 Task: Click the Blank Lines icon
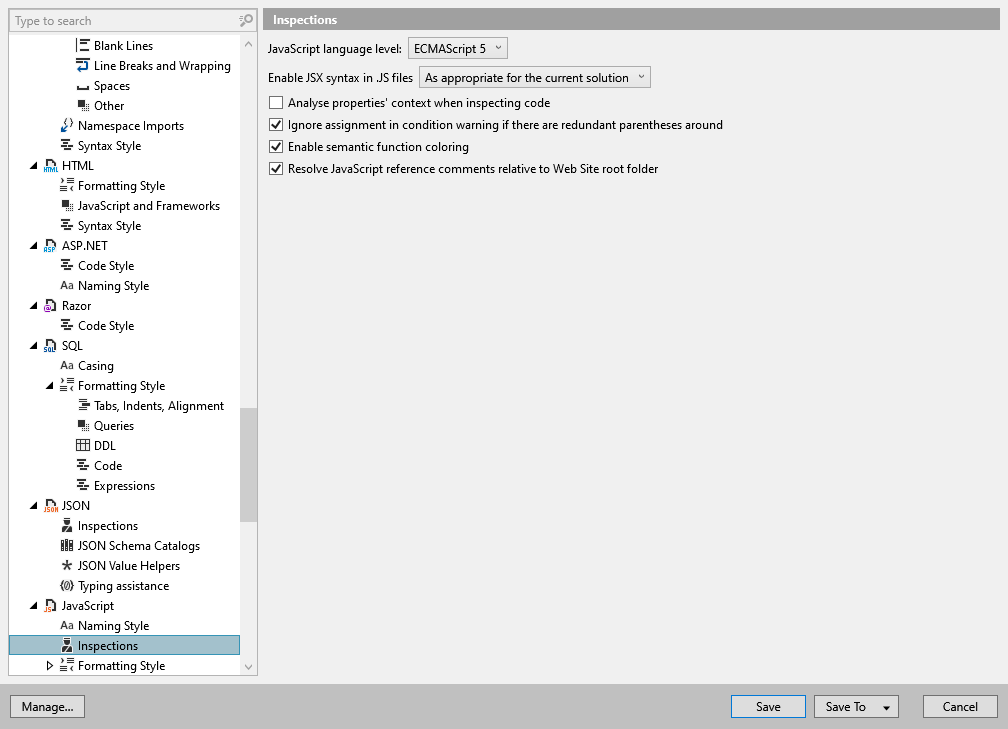click(x=83, y=46)
